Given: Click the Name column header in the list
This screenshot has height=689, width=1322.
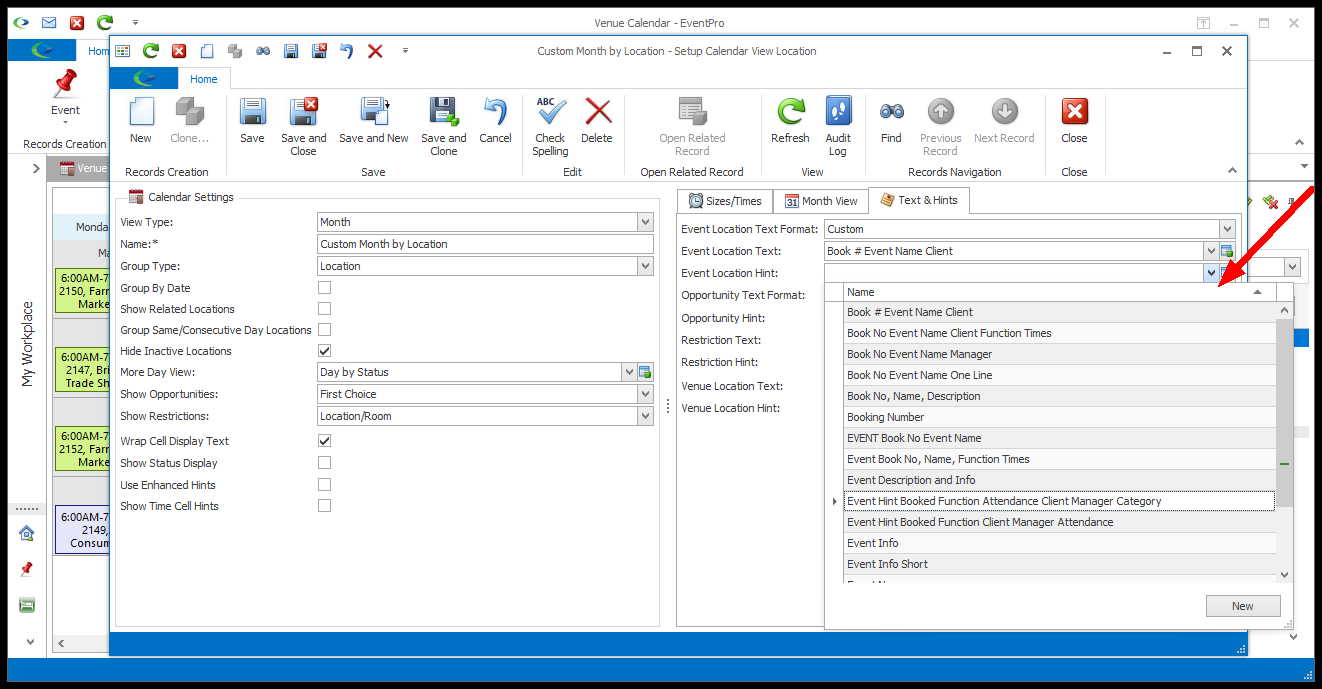Looking at the screenshot, I should pyautogui.click(x=1060, y=292).
